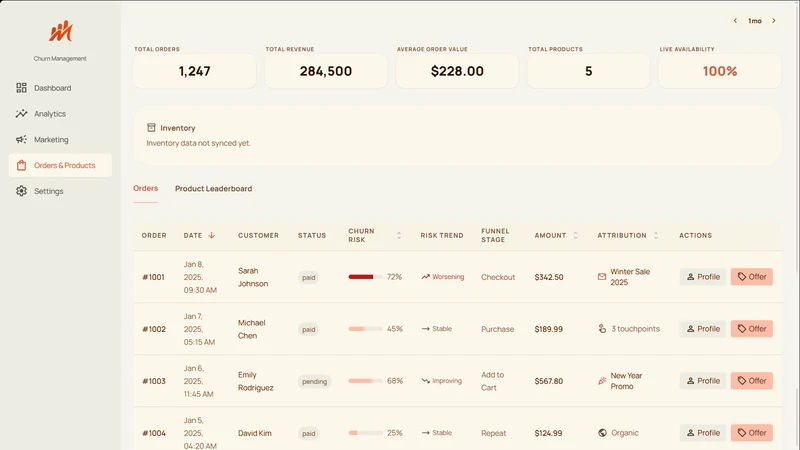Click the Analytics chart icon
This screenshot has height=450, width=800.
coord(21,114)
